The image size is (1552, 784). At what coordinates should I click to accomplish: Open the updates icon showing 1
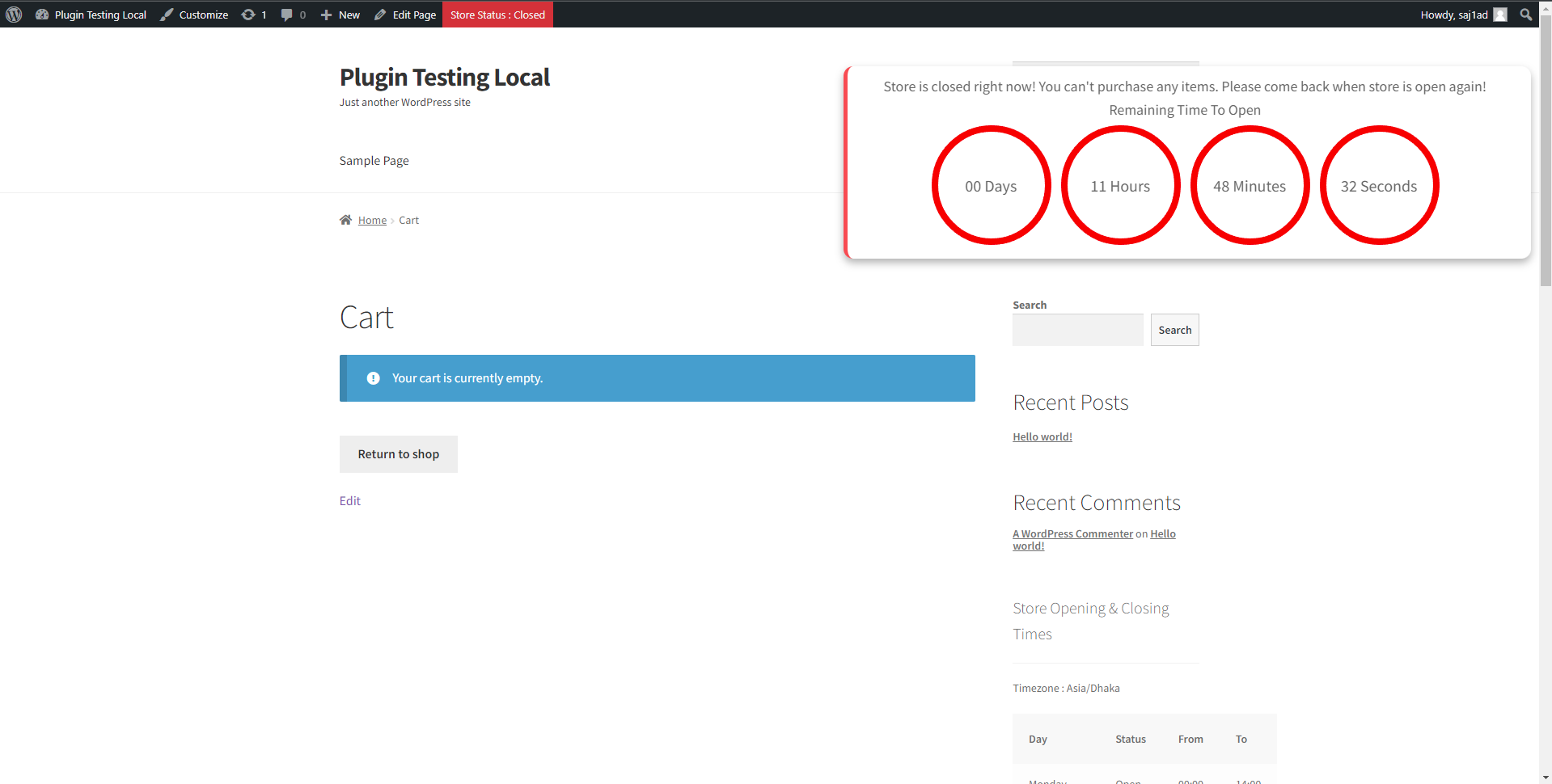(x=248, y=15)
